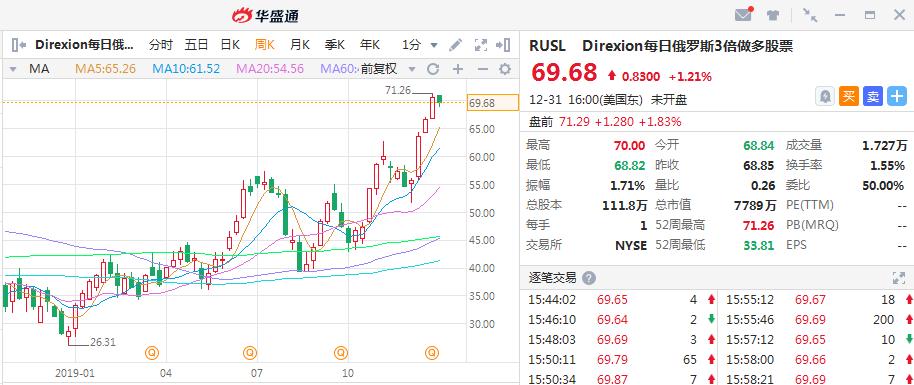Click the orange 买 buy button

pyautogui.click(x=849, y=97)
